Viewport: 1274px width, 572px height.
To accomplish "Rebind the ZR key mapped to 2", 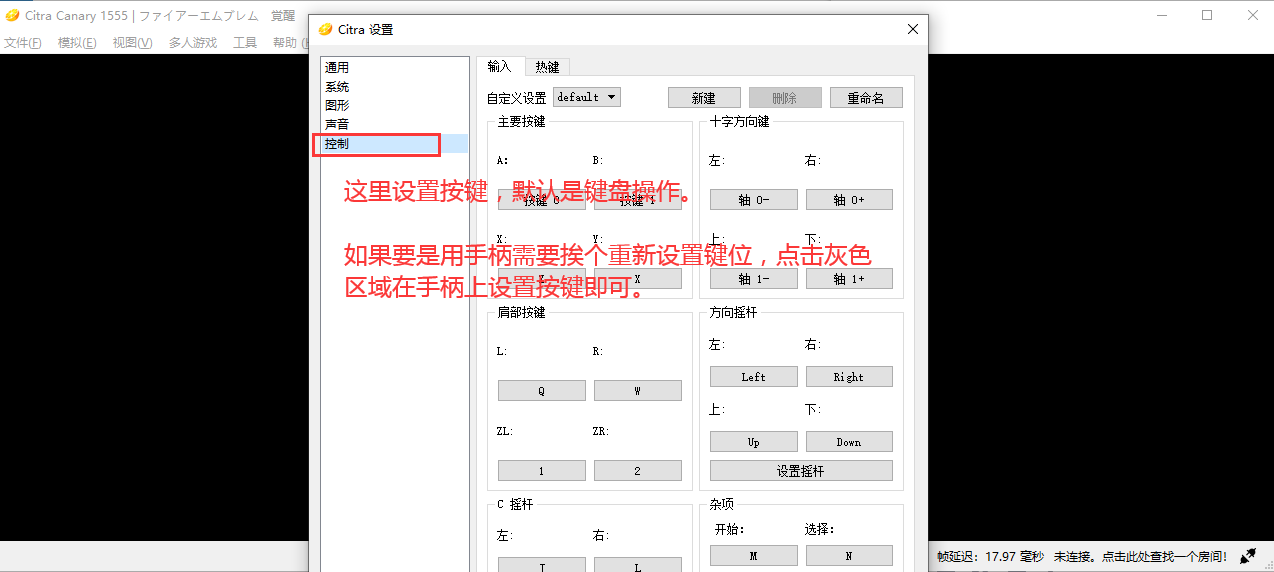I will pyautogui.click(x=637, y=471).
